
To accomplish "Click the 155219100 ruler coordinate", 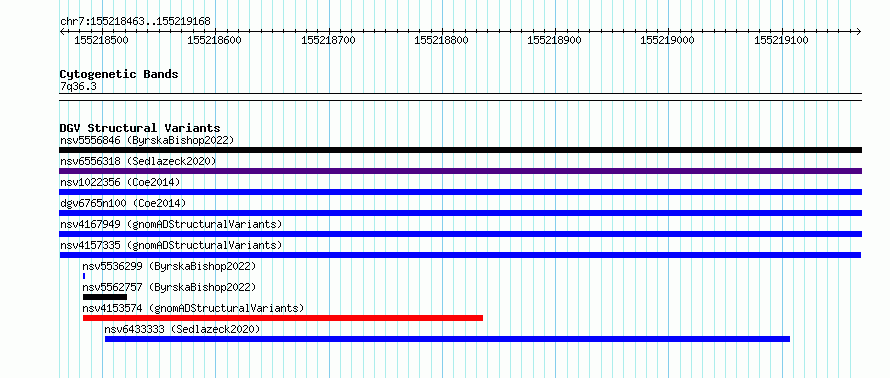I will click(781, 40).
